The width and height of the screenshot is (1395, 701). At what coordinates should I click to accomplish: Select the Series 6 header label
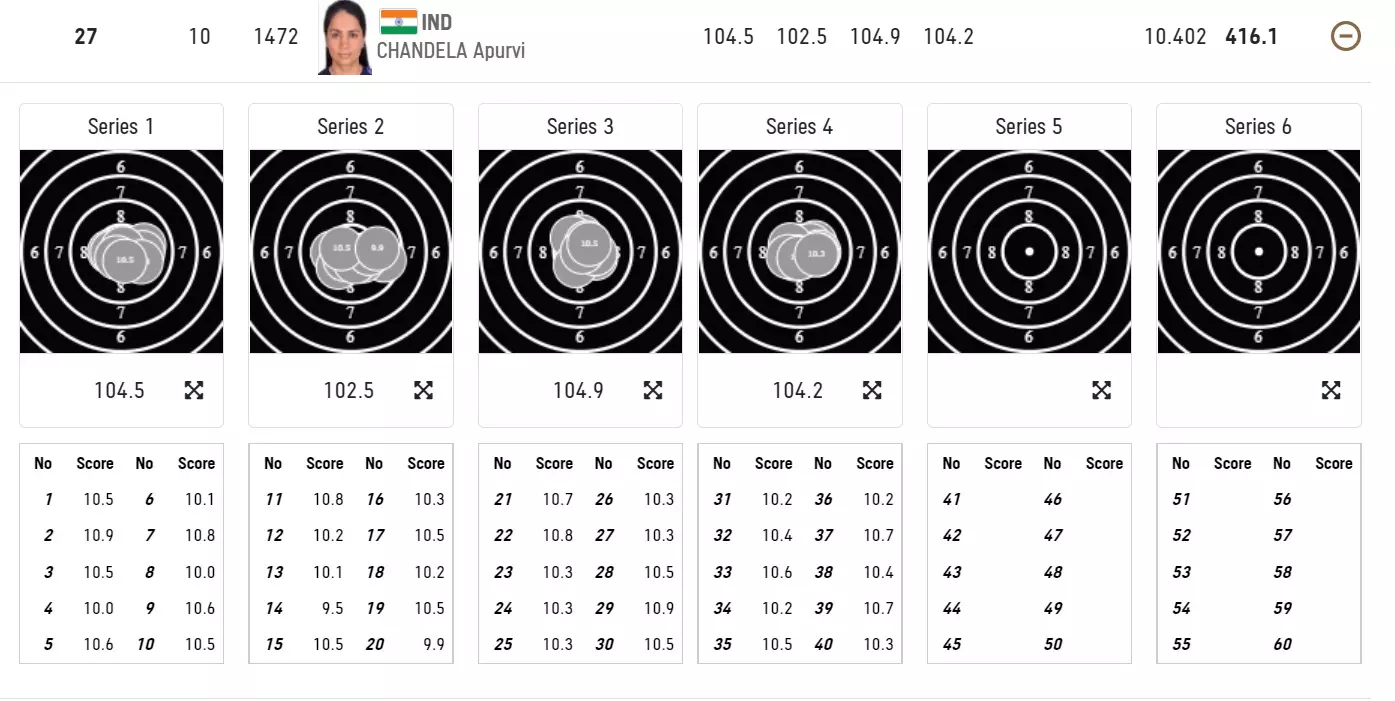tap(1258, 127)
